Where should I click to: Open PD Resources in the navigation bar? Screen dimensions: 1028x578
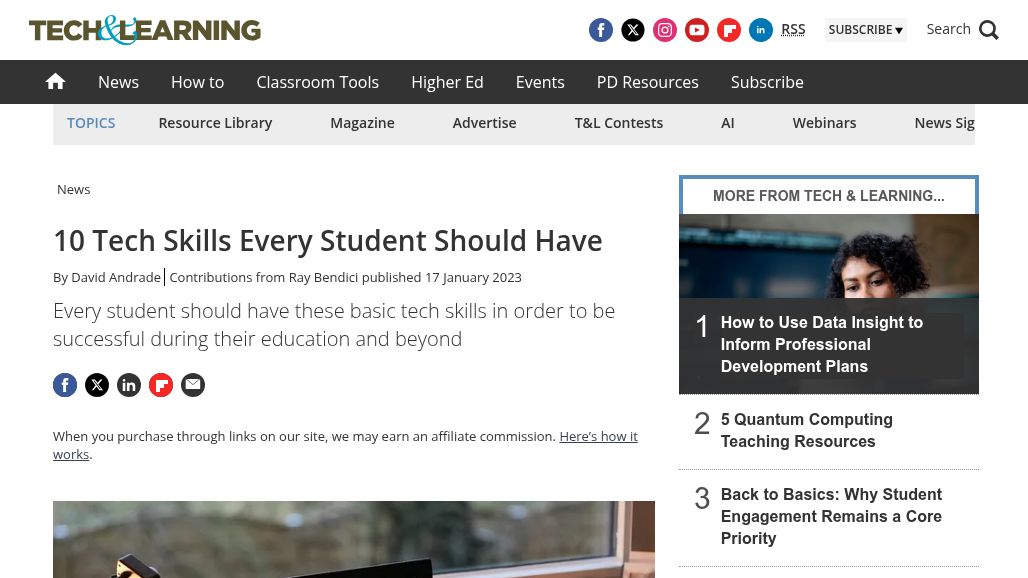(647, 82)
